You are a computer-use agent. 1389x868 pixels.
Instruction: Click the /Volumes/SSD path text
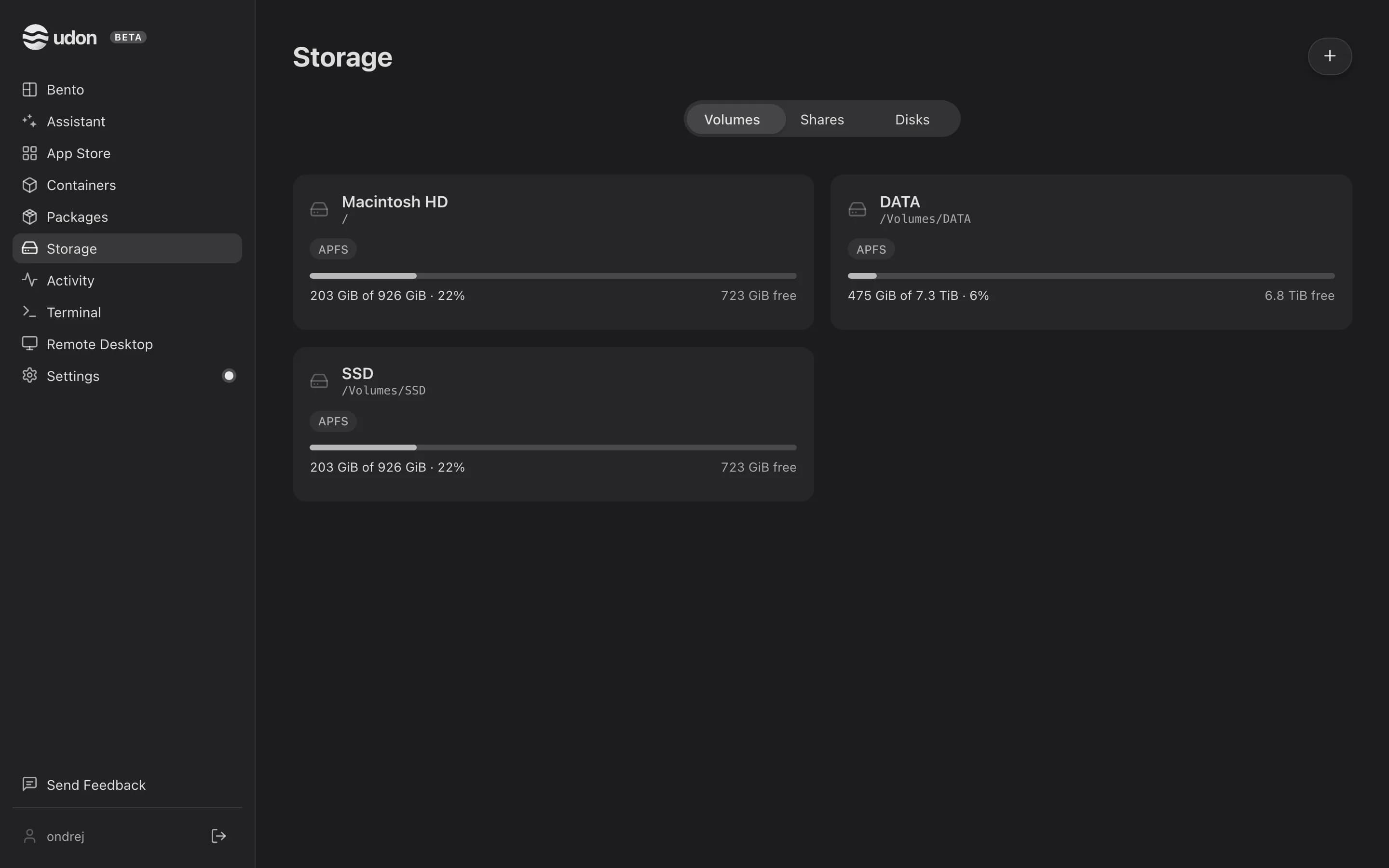(x=383, y=391)
